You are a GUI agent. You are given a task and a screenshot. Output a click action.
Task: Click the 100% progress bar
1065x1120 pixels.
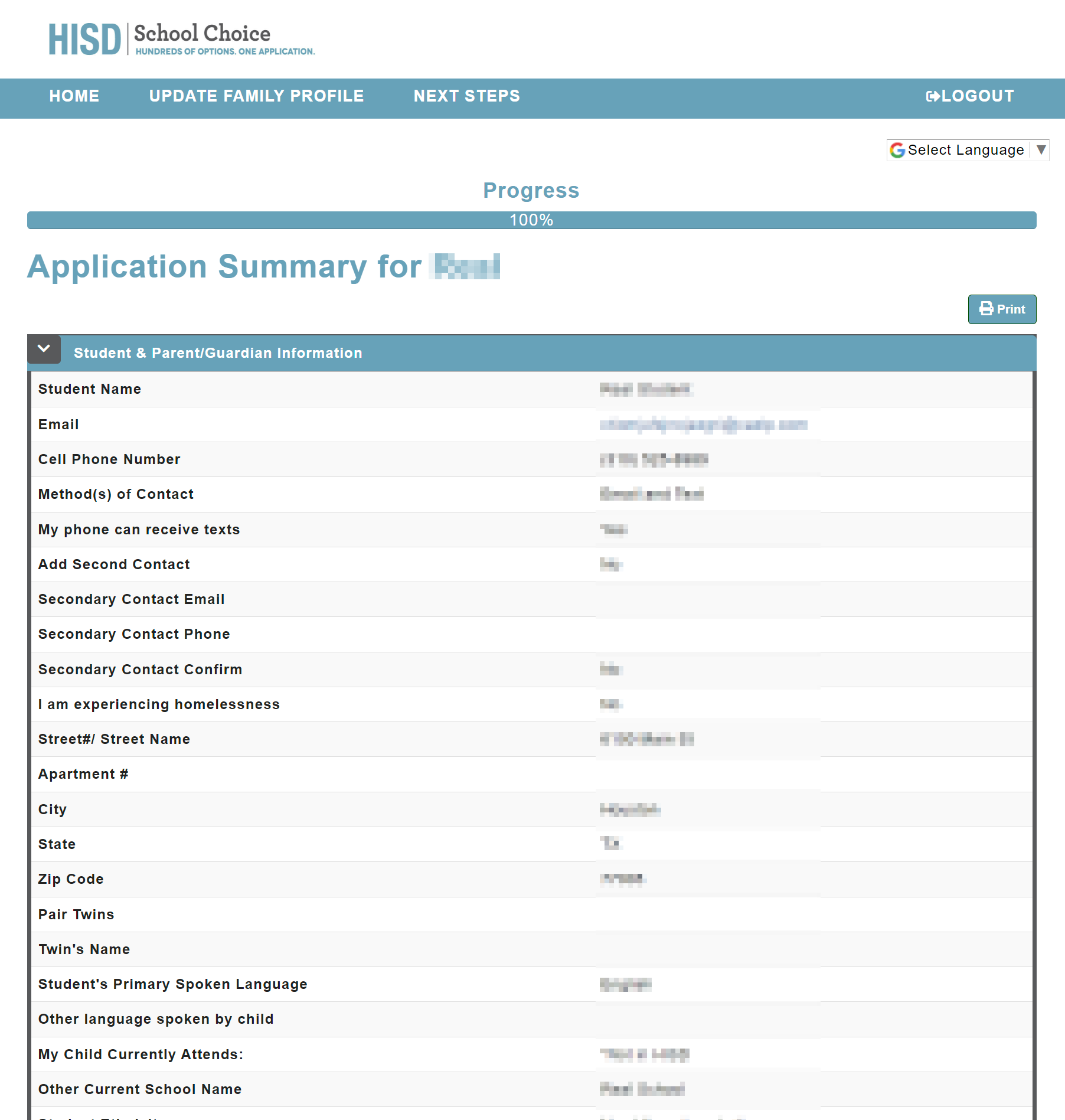click(x=531, y=220)
